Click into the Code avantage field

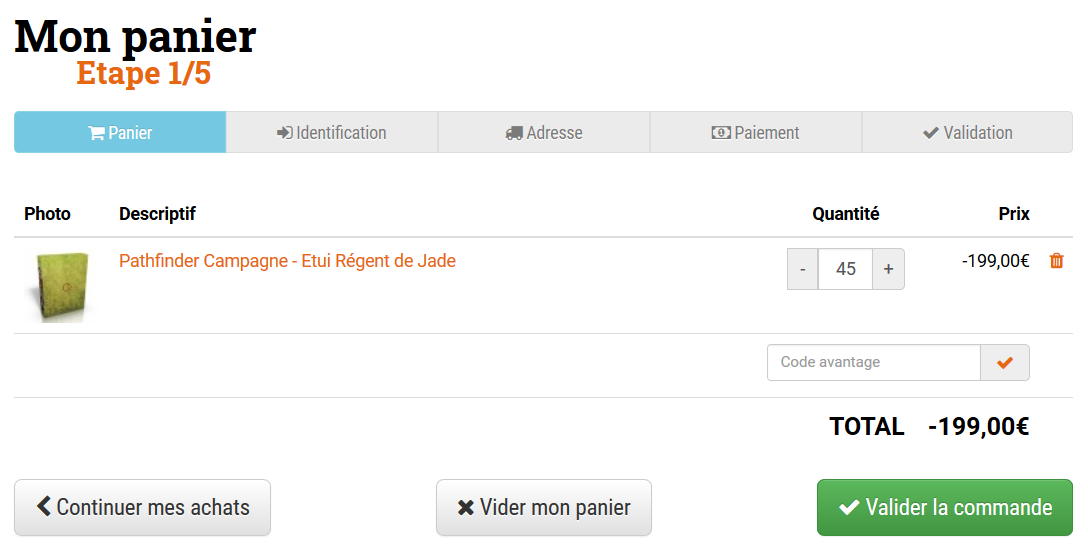click(x=873, y=363)
